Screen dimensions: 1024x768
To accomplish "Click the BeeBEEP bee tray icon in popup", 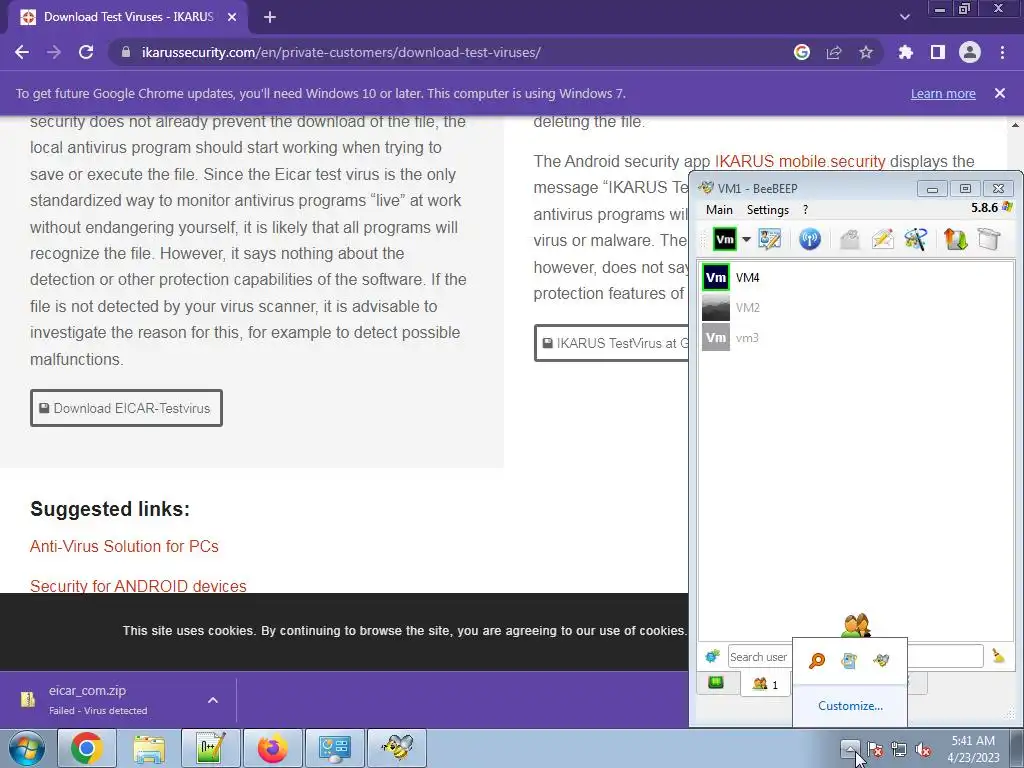I will 881,661.
